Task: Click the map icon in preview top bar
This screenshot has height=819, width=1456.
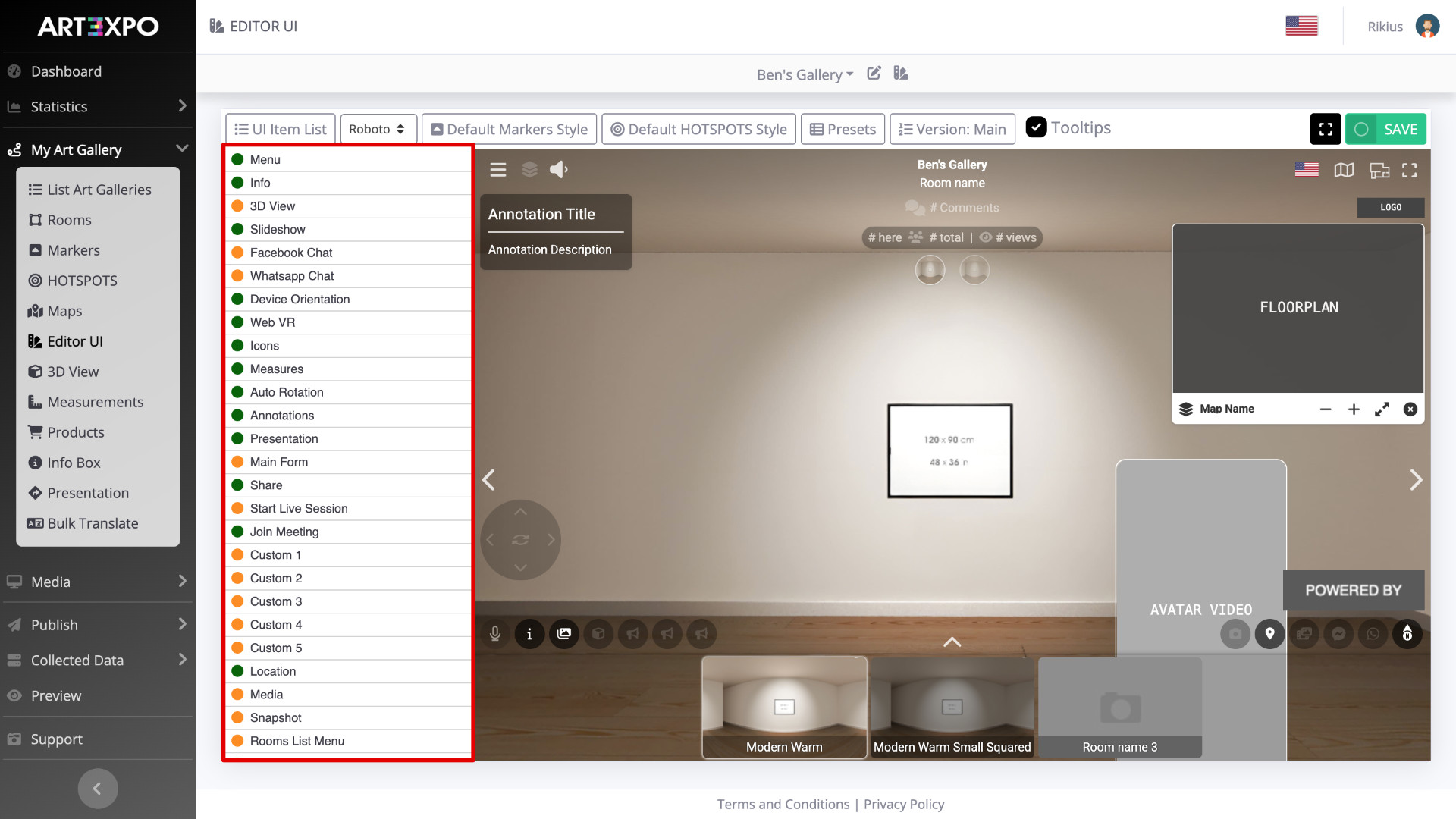Action: click(1344, 170)
